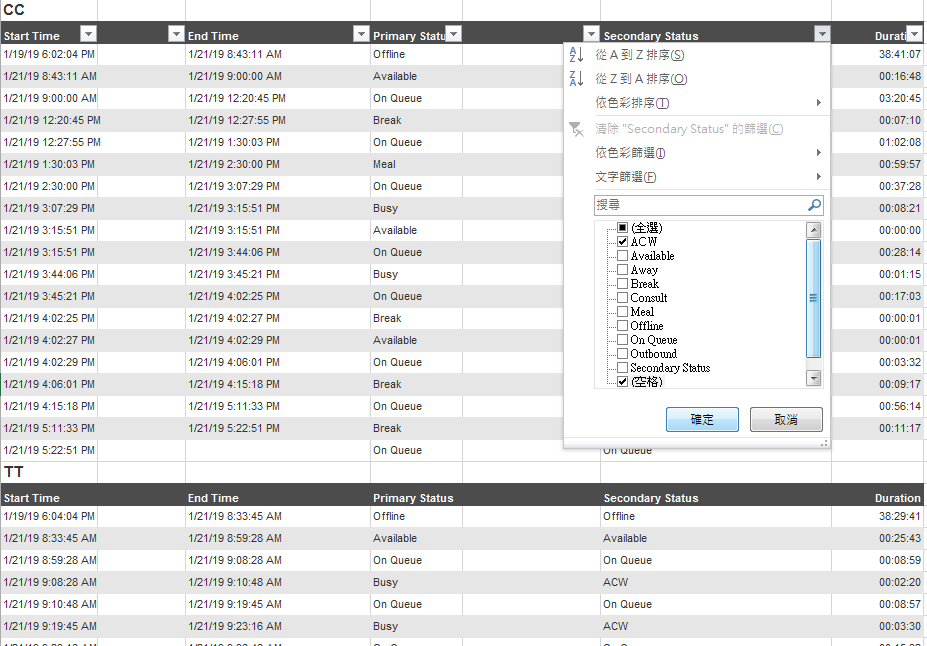
Task: Check the Consult filter checkbox
Action: pos(623,297)
